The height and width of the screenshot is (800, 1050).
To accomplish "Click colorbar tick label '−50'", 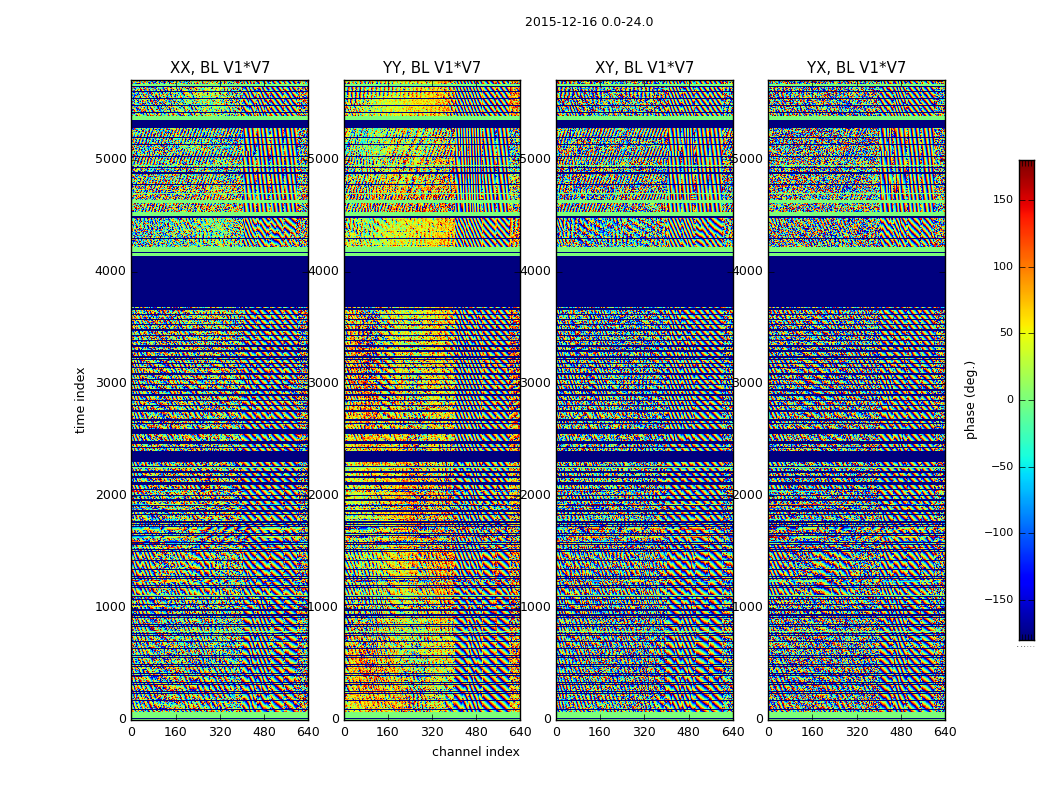I will (x=1002, y=466).
